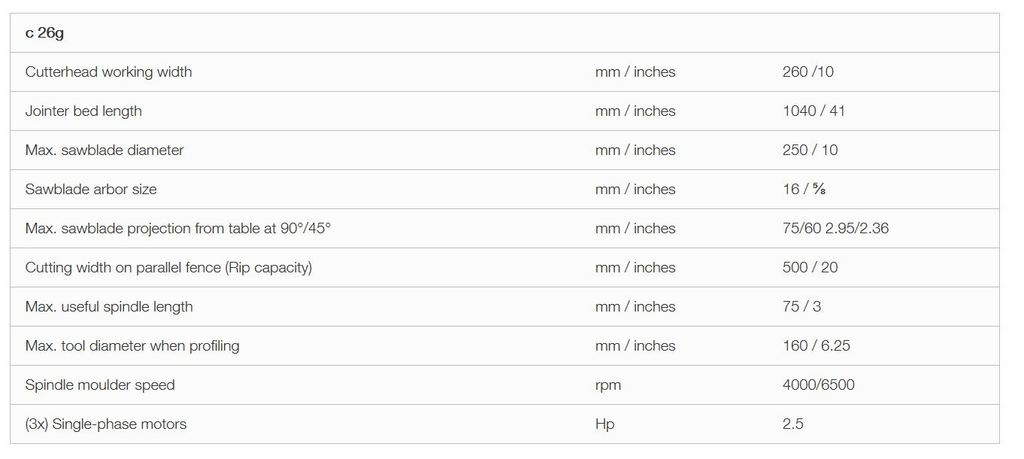Click the 1040 / 41 value
The image size is (1024, 459).
pos(813,111)
